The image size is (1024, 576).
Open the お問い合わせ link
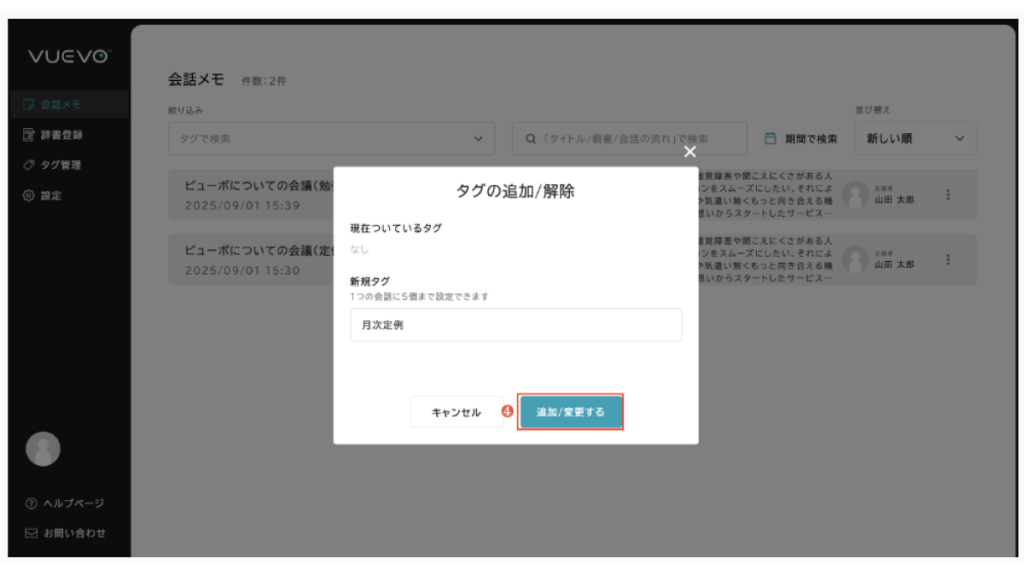point(65,533)
